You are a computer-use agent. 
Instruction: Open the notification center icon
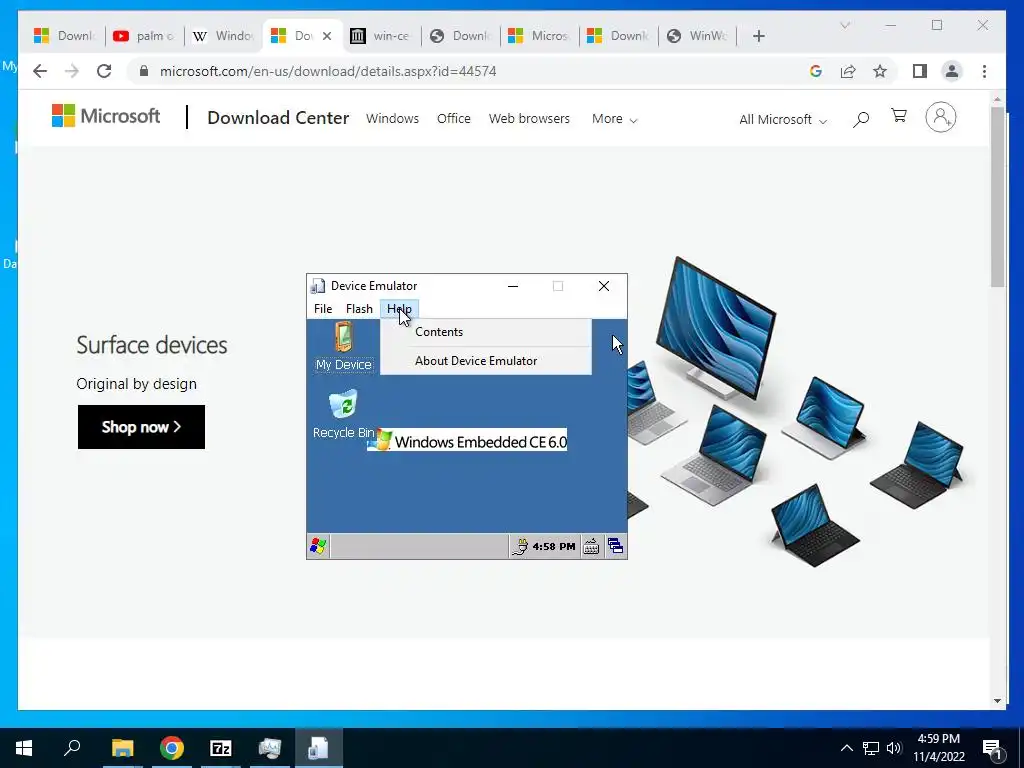tap(991, 748)
